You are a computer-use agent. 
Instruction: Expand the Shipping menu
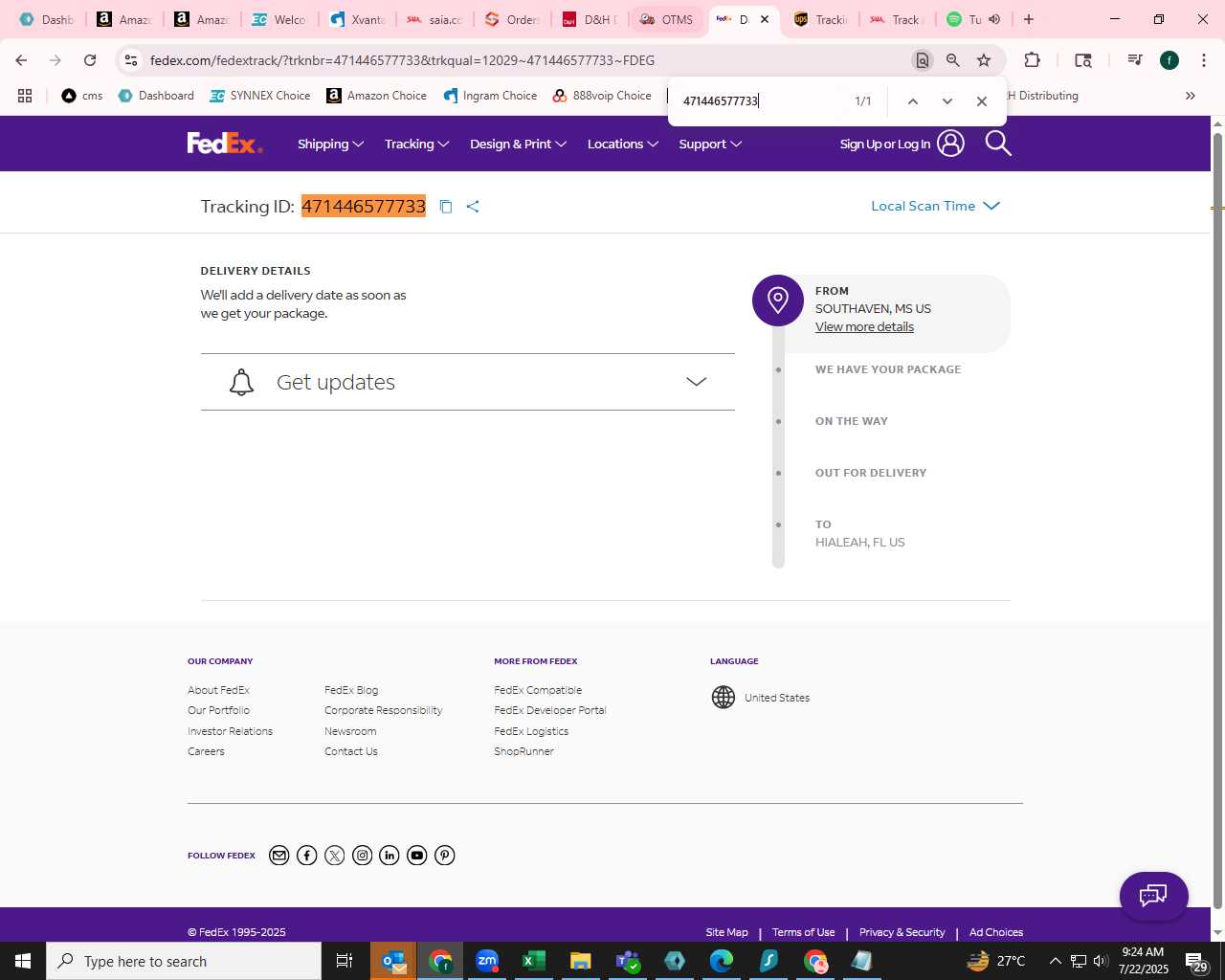pos(331,144)
